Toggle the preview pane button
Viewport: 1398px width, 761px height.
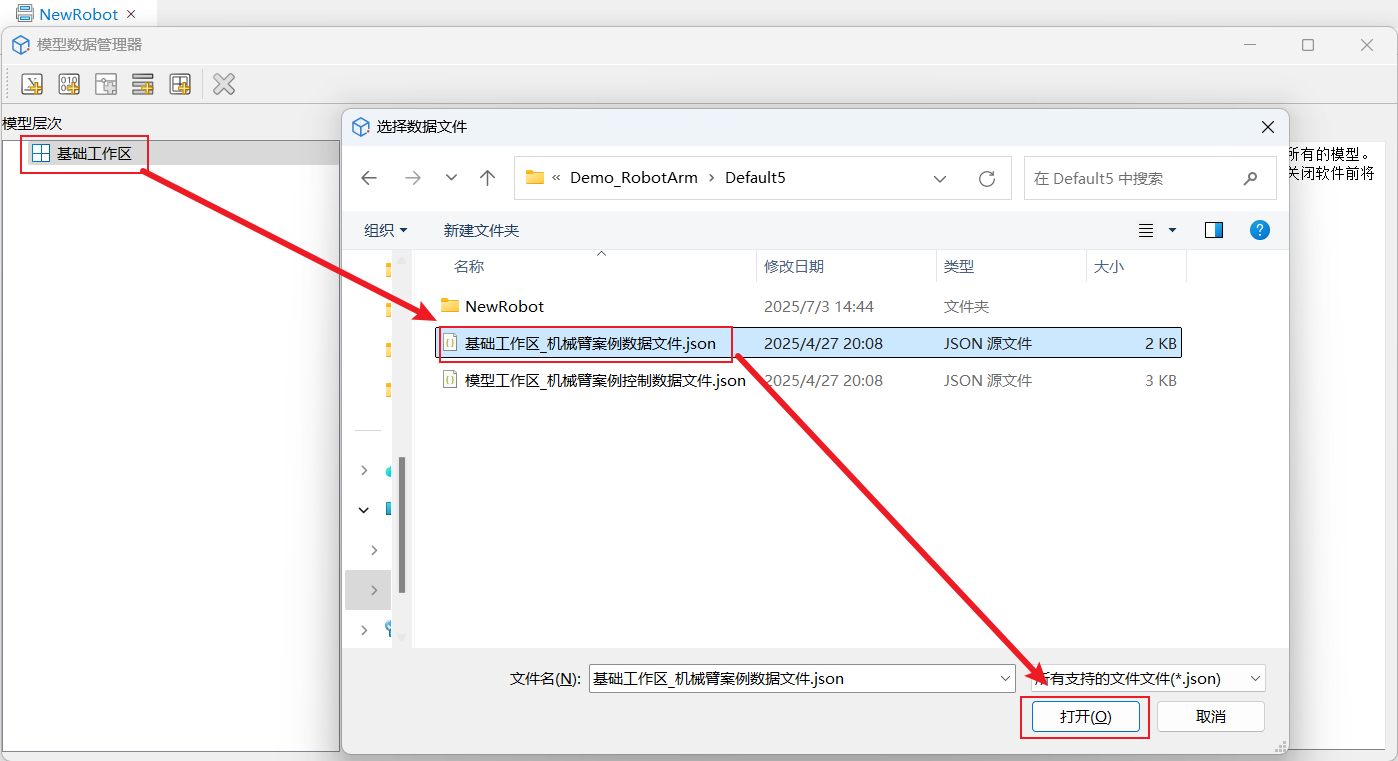coord(1214,230)
